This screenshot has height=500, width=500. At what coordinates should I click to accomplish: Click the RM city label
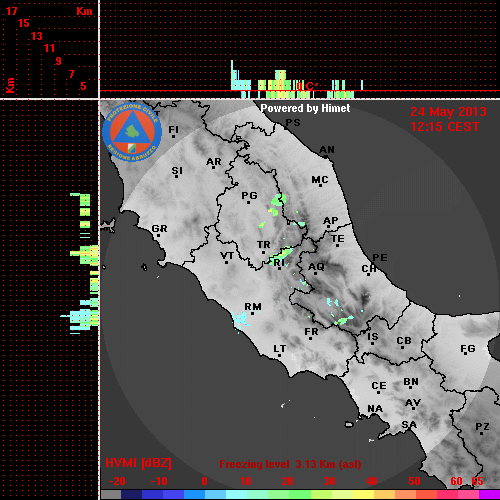click(253, 307)
